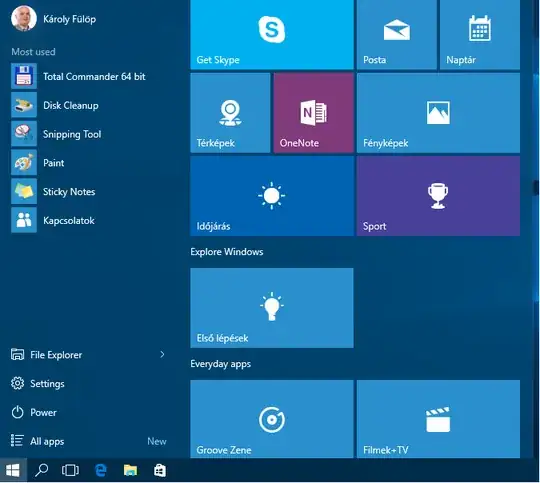Click the Total Commander floppy disk icon
This screenshot has width=540, height=483.
tap(24, 76)
